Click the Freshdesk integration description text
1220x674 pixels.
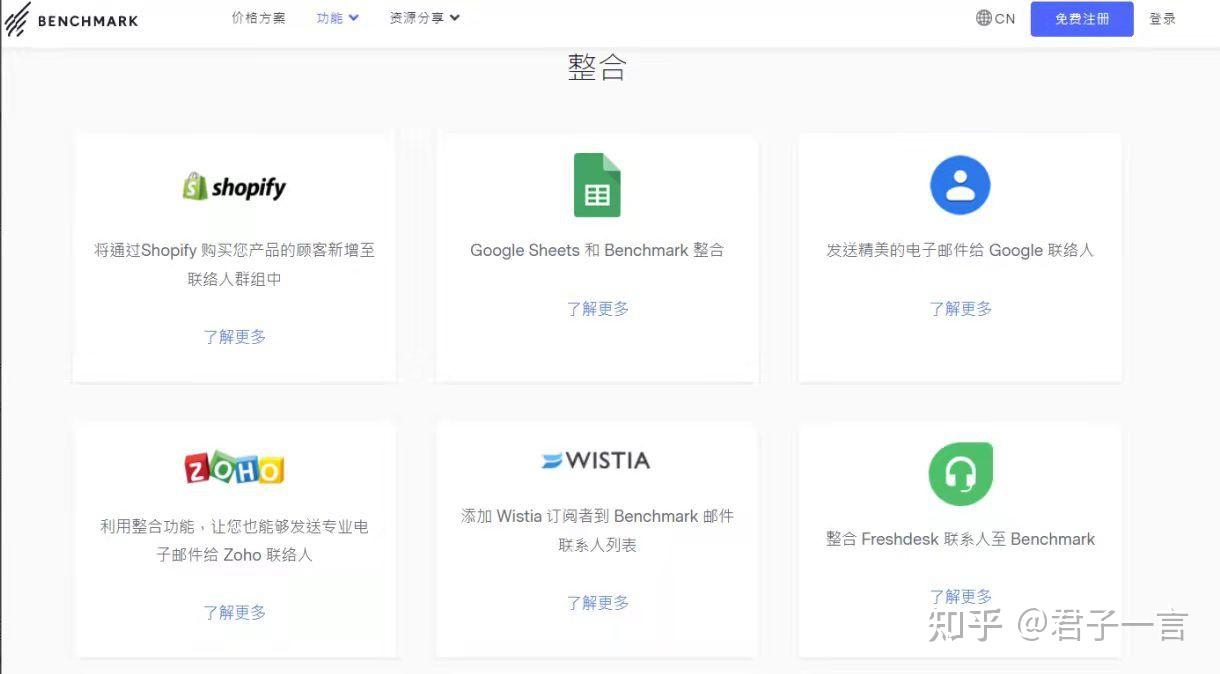960,539
